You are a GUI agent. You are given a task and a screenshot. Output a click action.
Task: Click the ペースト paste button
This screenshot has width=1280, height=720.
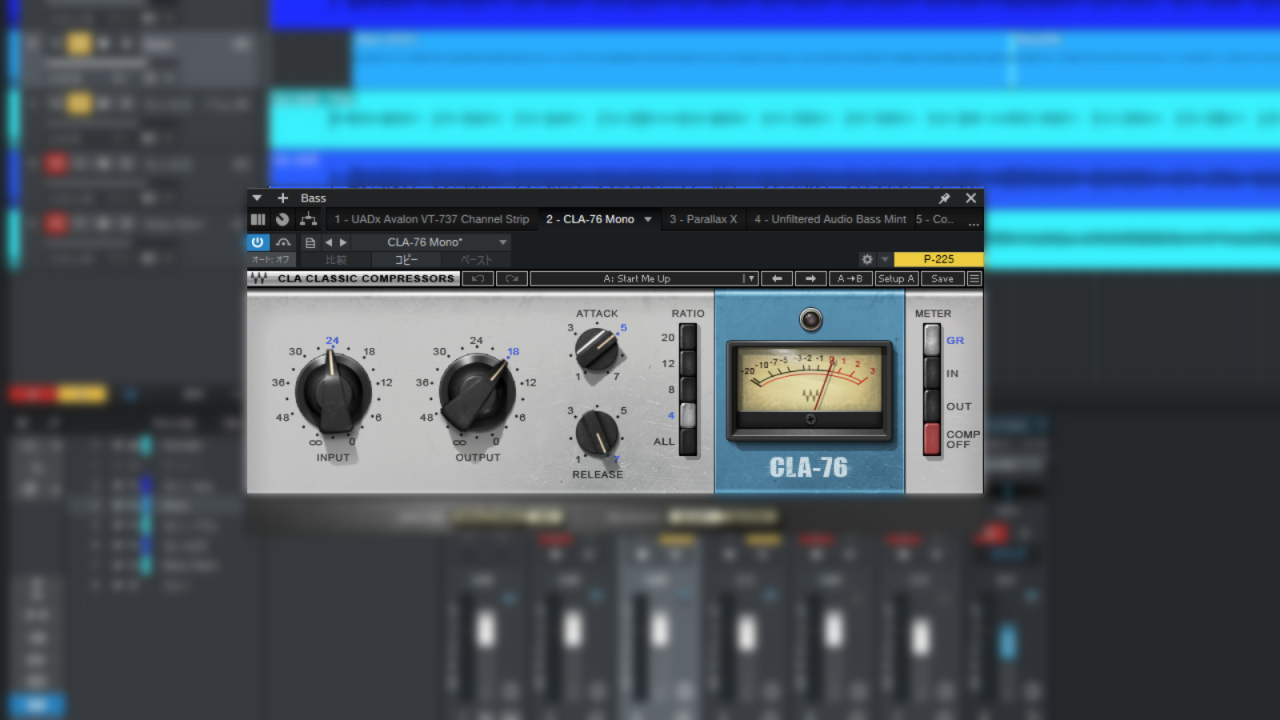[476, 259]
